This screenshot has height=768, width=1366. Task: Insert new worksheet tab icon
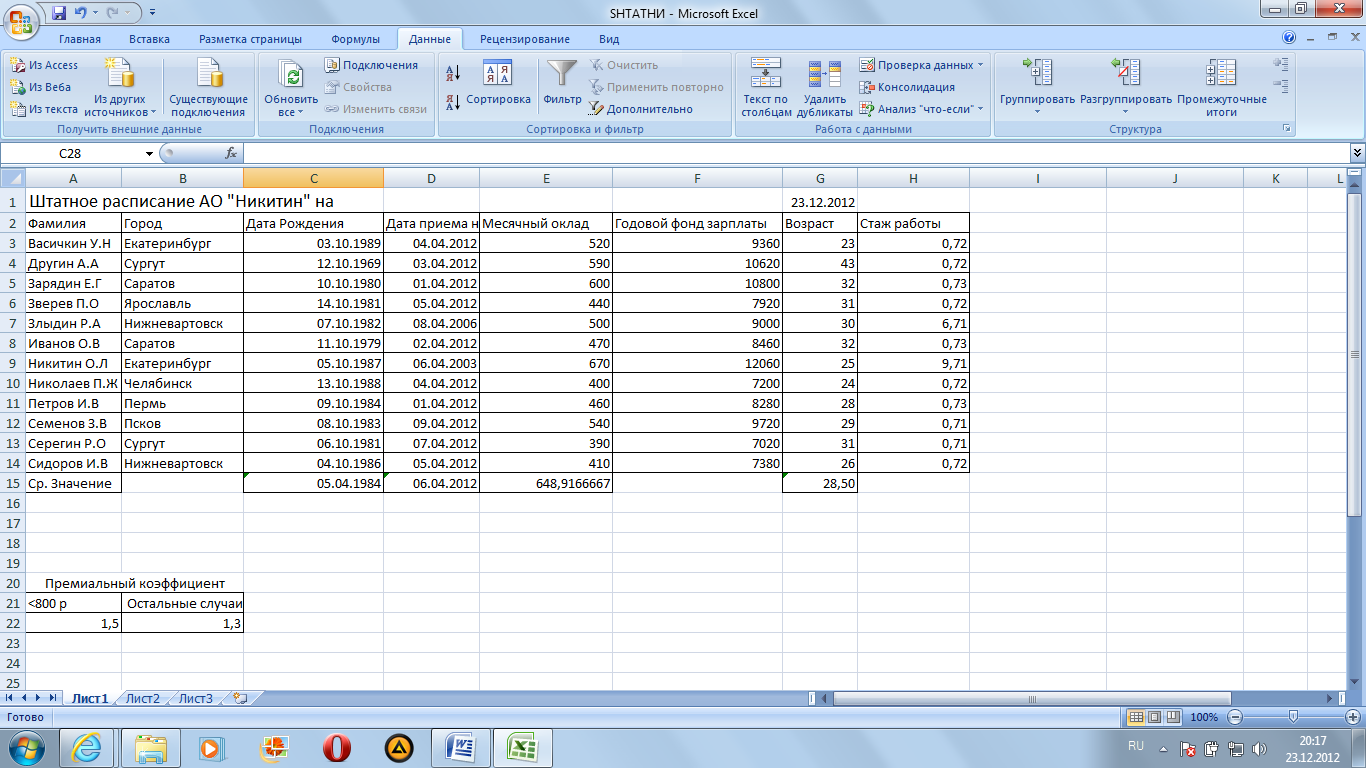pyautogui.click(x=240, y=698)
